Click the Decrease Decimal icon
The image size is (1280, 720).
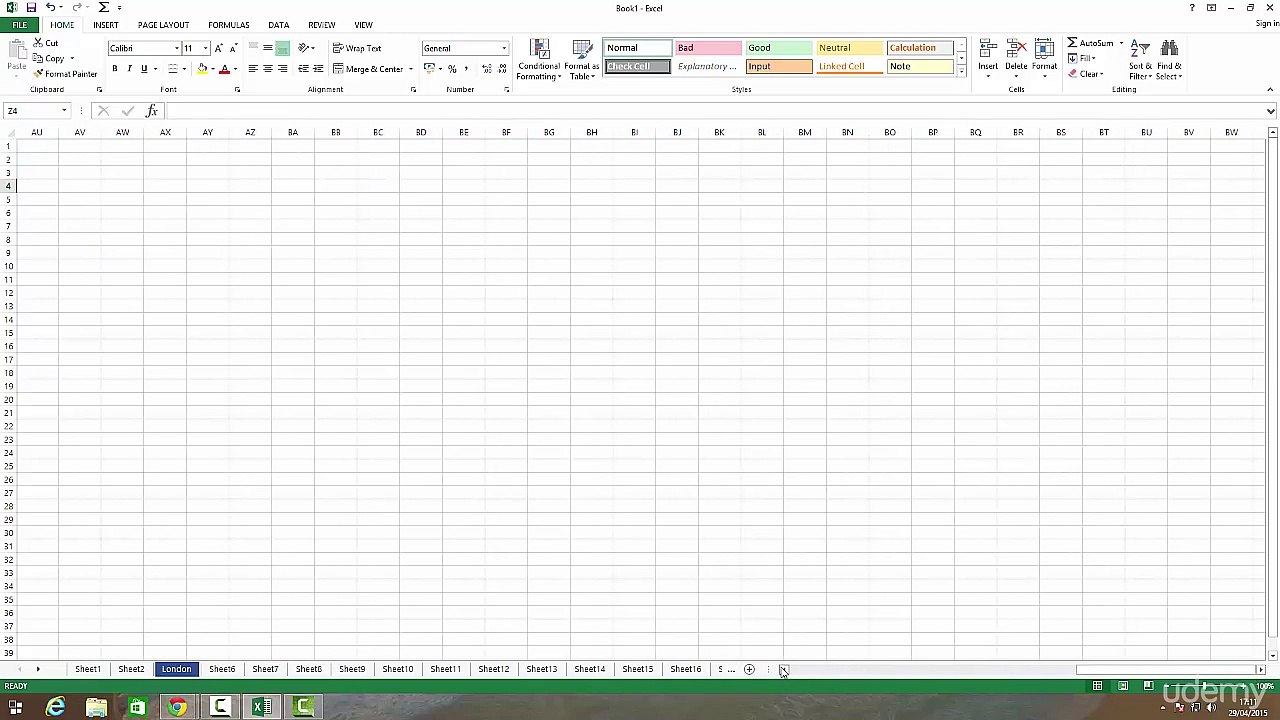pyautogui.click(x=500, y=69)
